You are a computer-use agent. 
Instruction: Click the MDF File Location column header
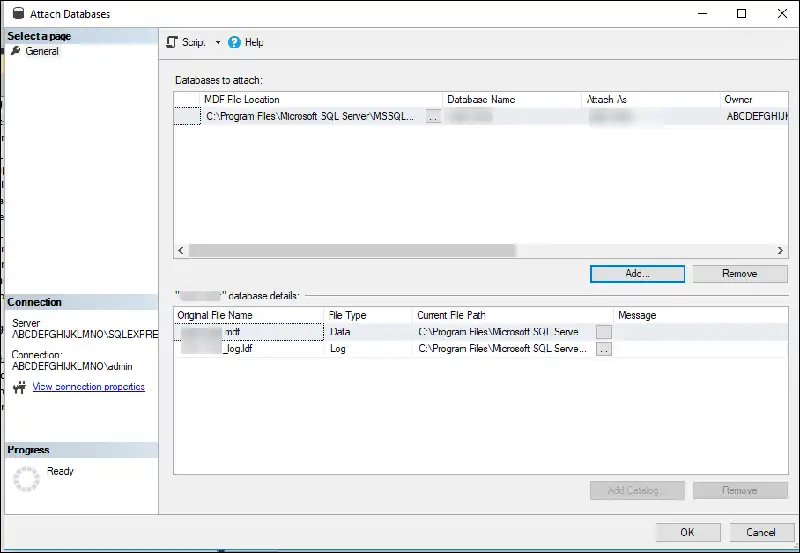pyautogui.click(x=321, y=99)
